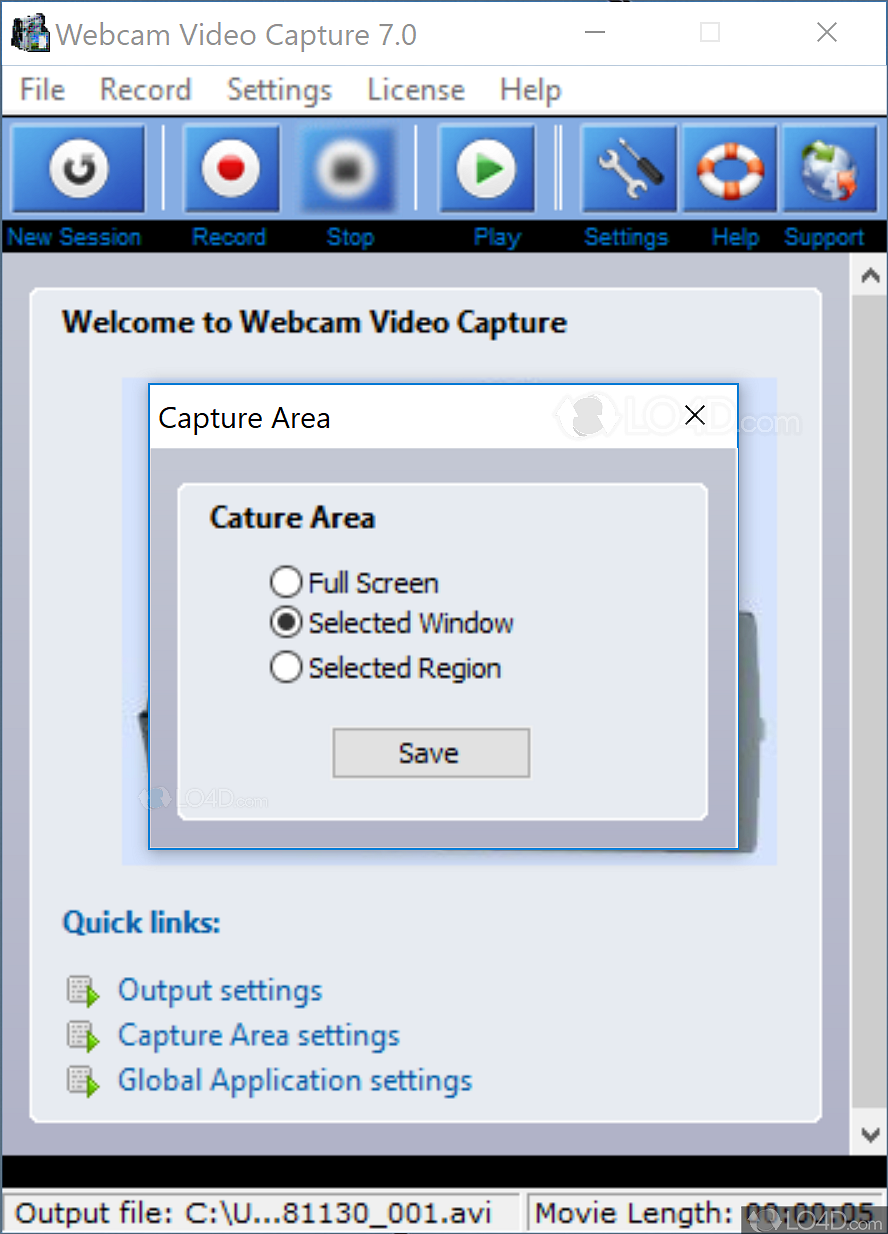
Task: Select the Full Screen capture option
Action: (286, 582)
